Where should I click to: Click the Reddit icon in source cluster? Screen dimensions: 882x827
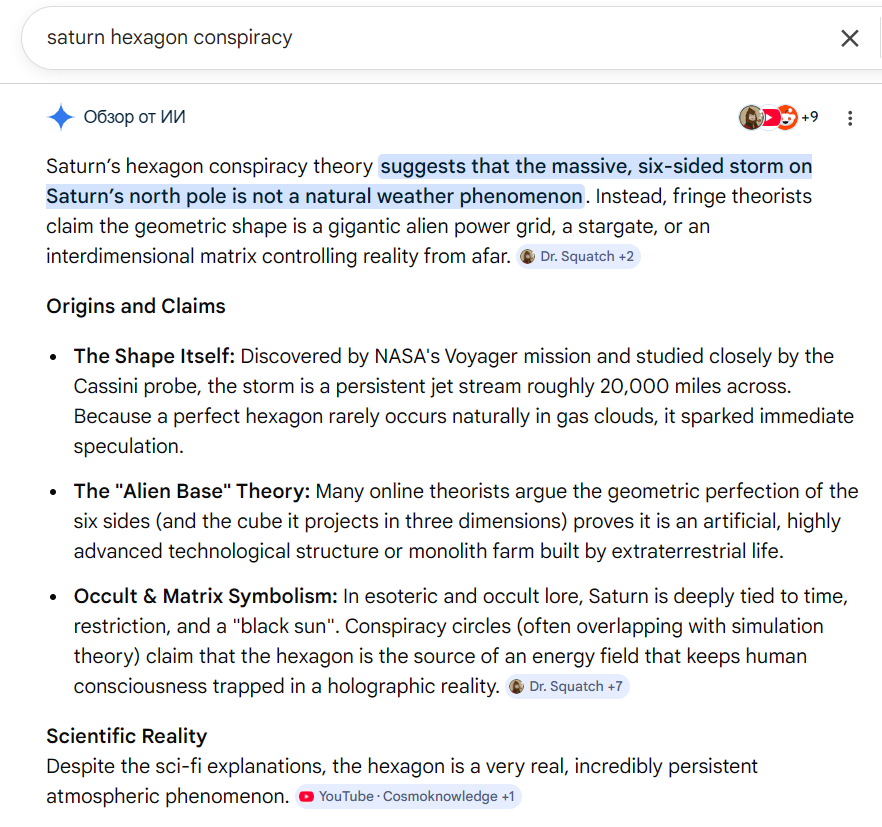coord(788,118)
